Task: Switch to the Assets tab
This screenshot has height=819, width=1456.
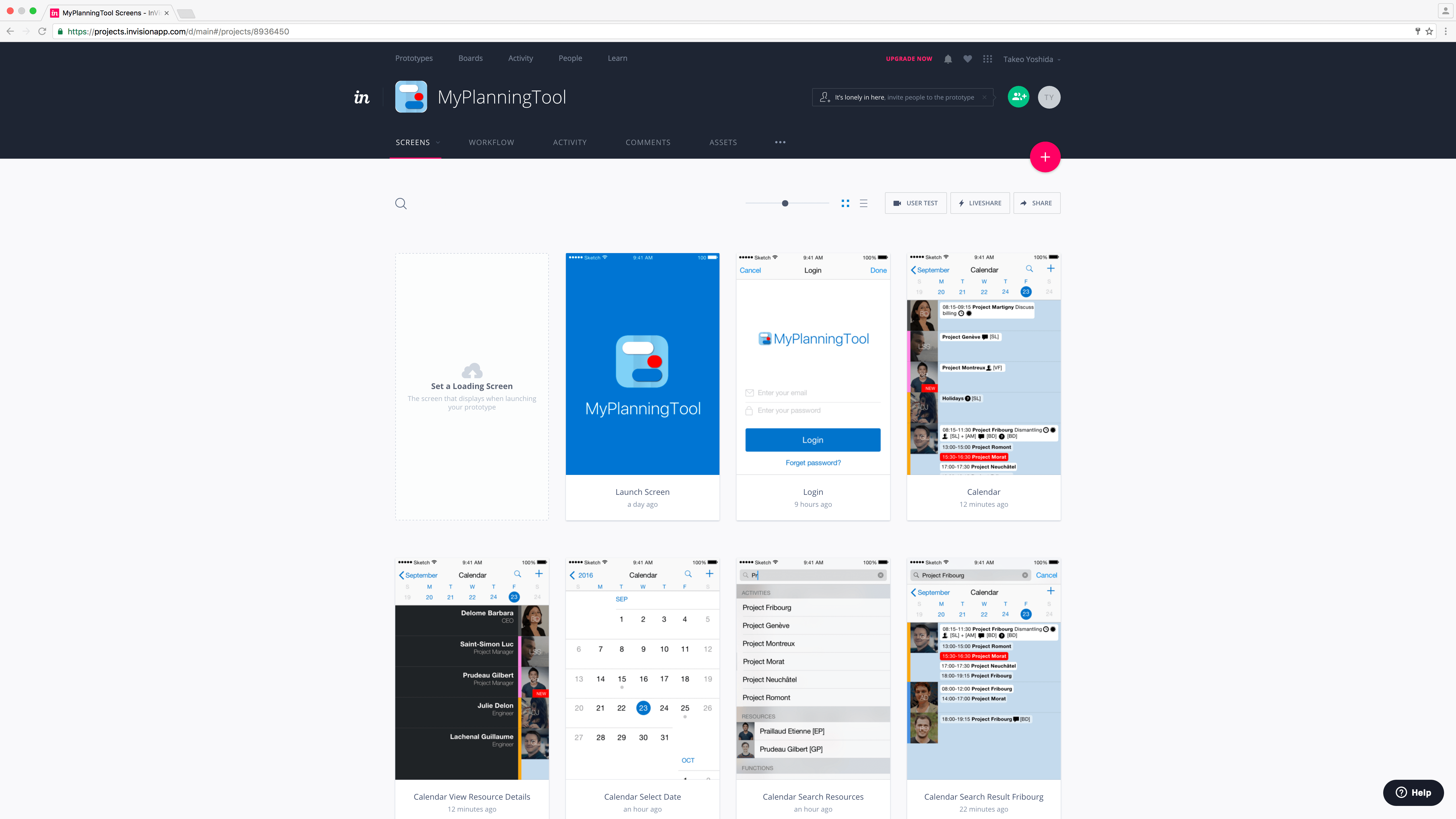Action: click(x=723, y=142)
